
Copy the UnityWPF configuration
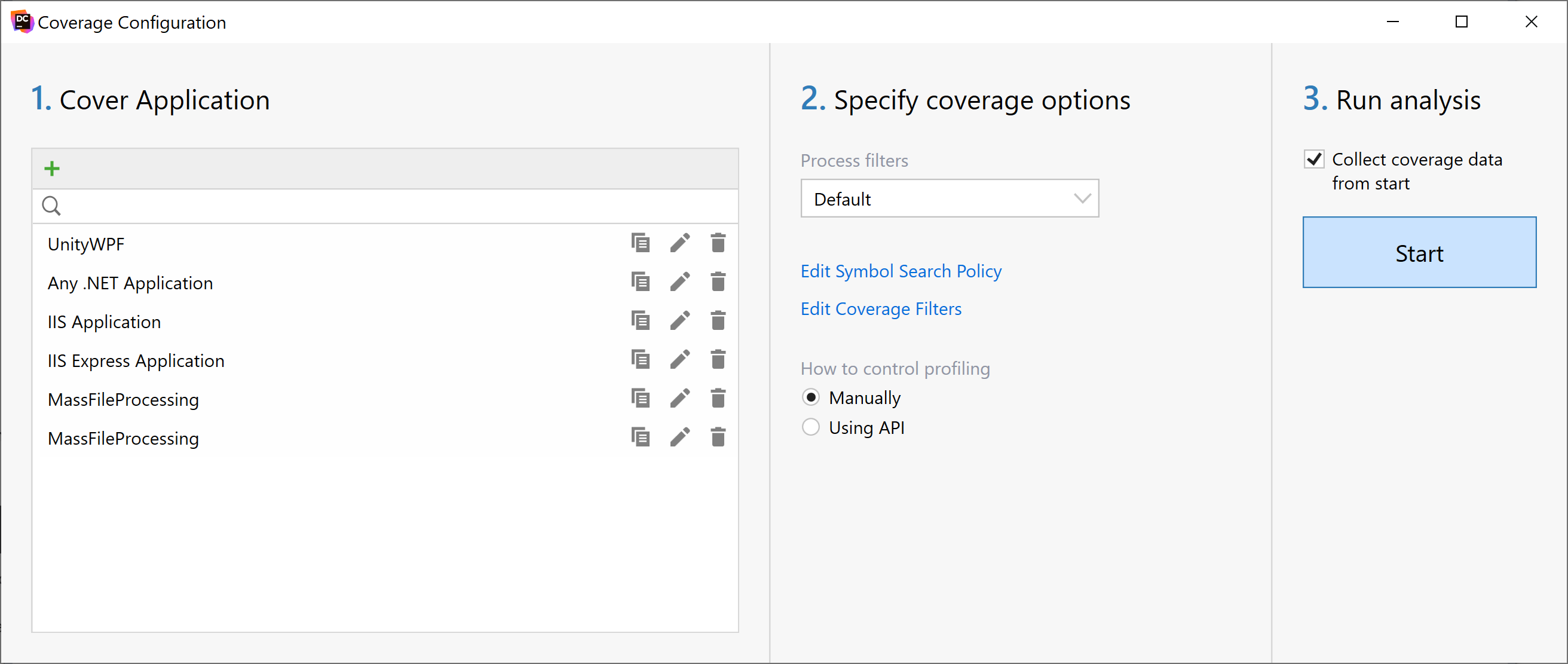click(x=640, y=242)
